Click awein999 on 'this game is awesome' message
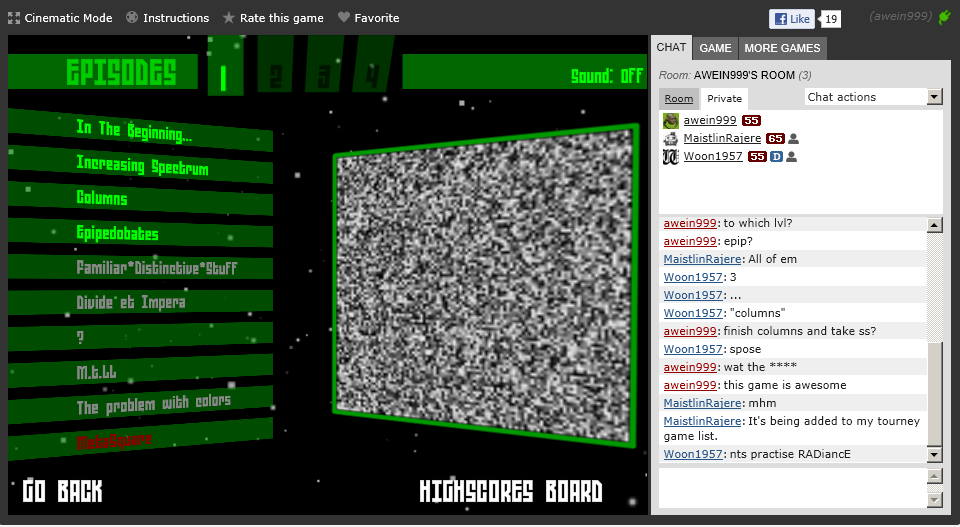The image size is (960, 527). click(689, 385)
